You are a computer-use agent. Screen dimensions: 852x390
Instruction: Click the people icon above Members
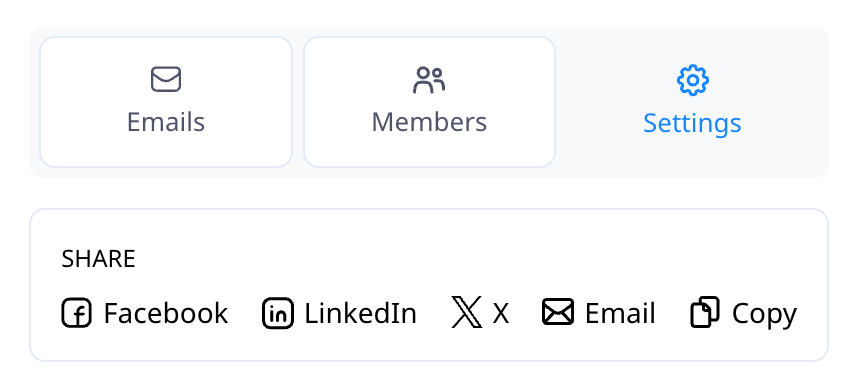click(429, 80)
